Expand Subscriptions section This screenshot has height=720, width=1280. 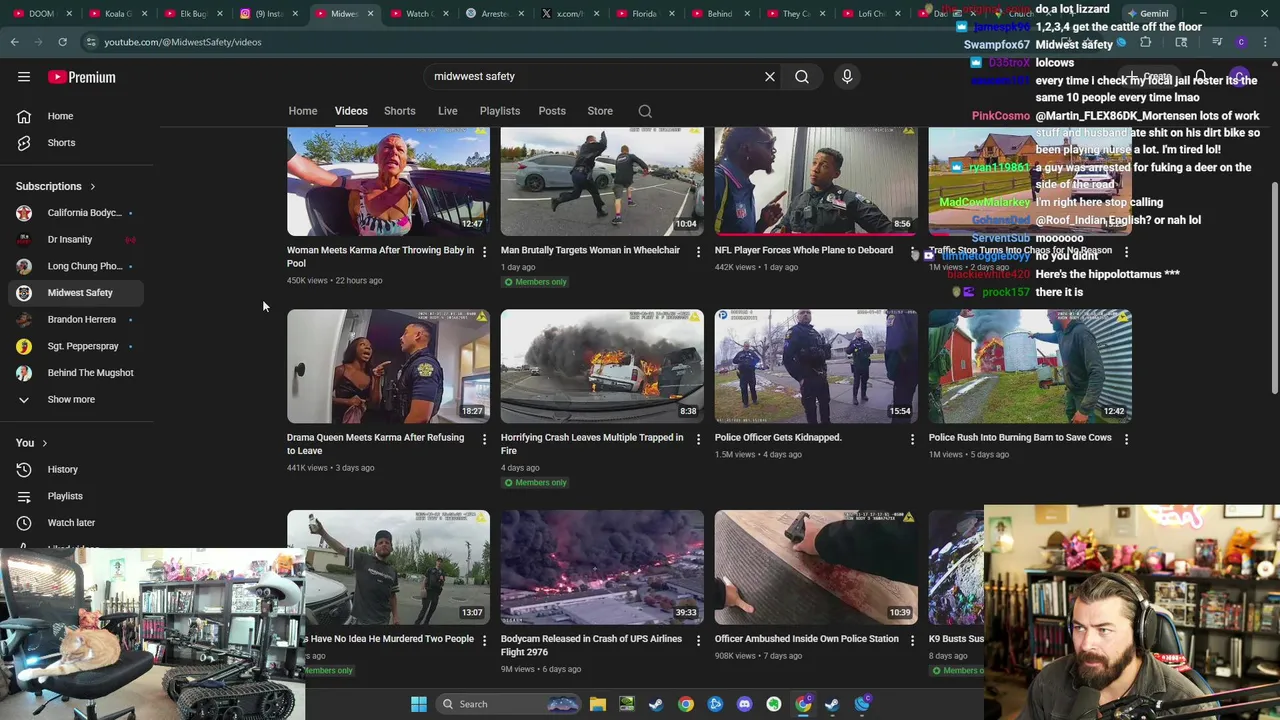click(56, 186)
